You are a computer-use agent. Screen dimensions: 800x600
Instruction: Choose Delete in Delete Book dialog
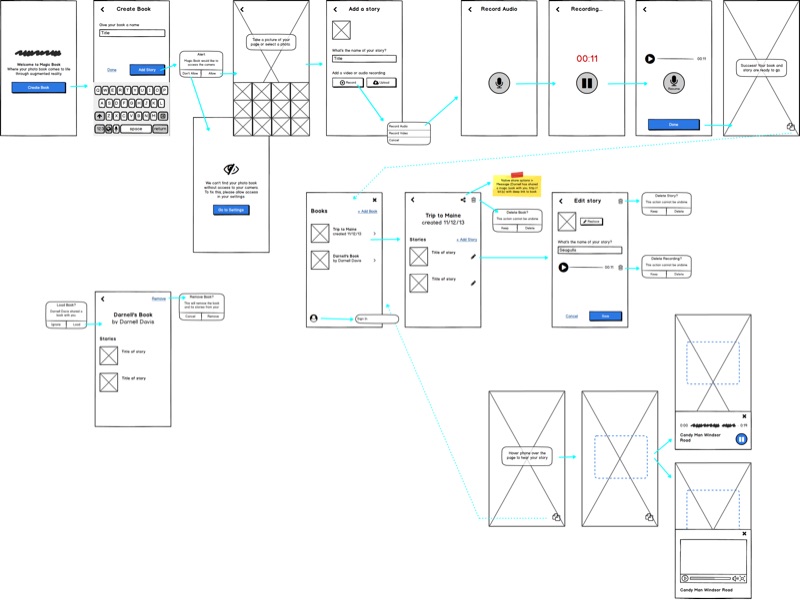point(530,228)
